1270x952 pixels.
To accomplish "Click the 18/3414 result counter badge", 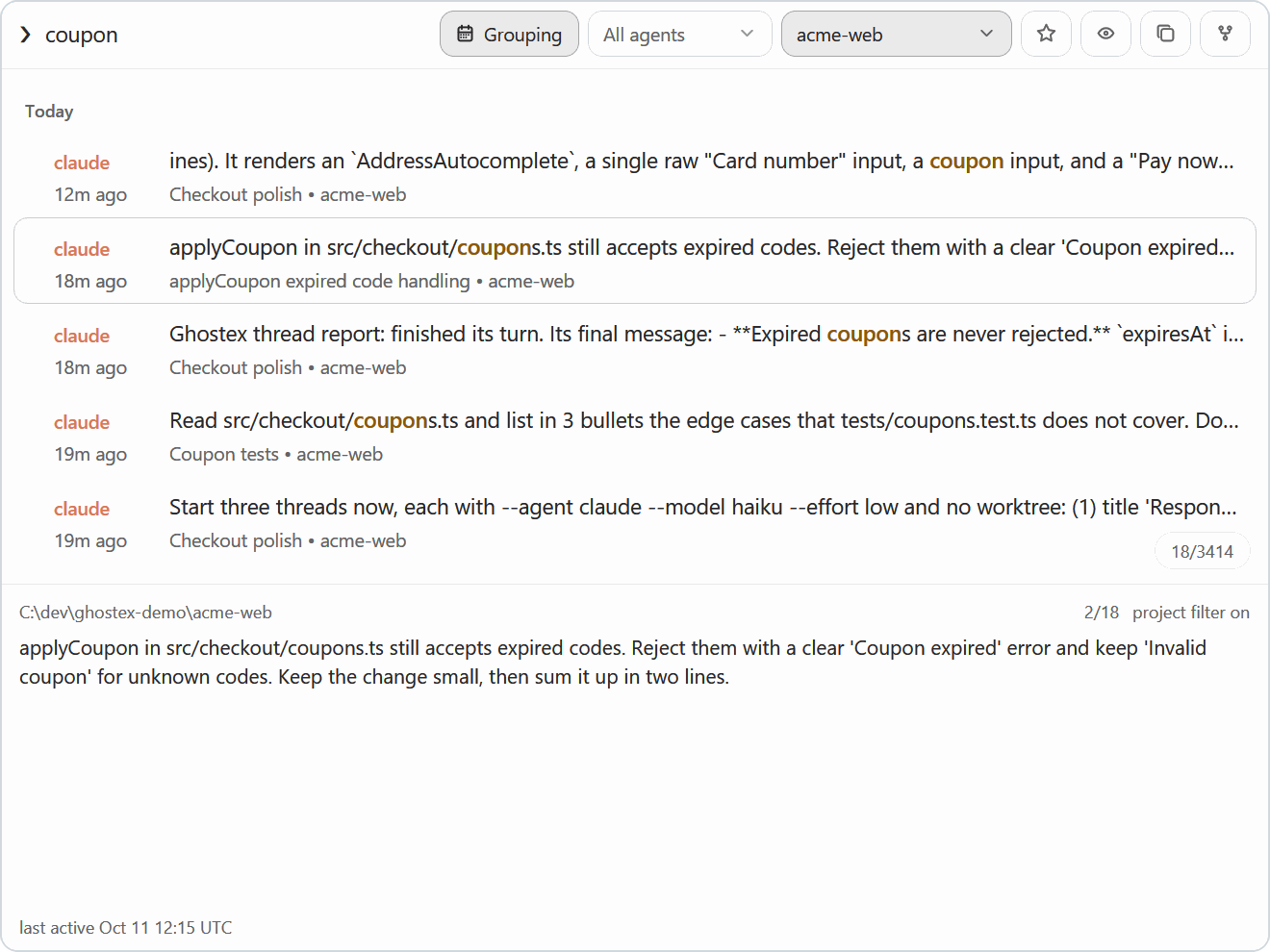I will point(1202,551).
